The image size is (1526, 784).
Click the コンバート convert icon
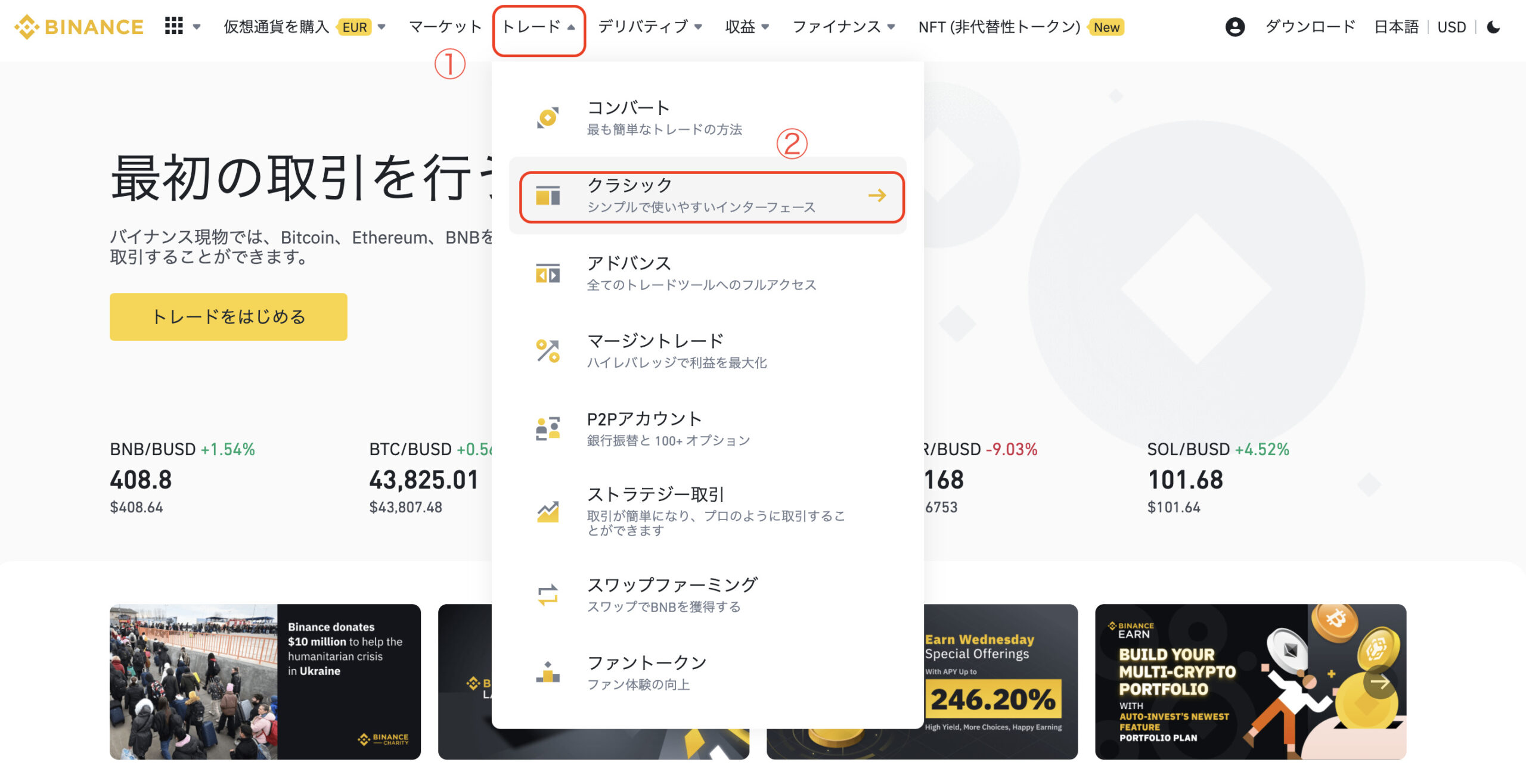click(x=548, y=117)
